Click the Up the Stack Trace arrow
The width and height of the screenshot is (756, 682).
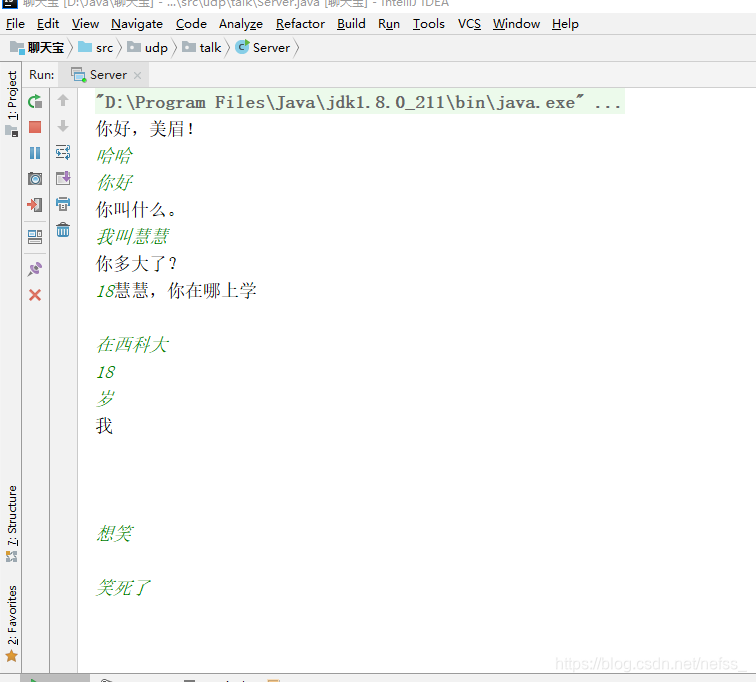tap(63, 100)
